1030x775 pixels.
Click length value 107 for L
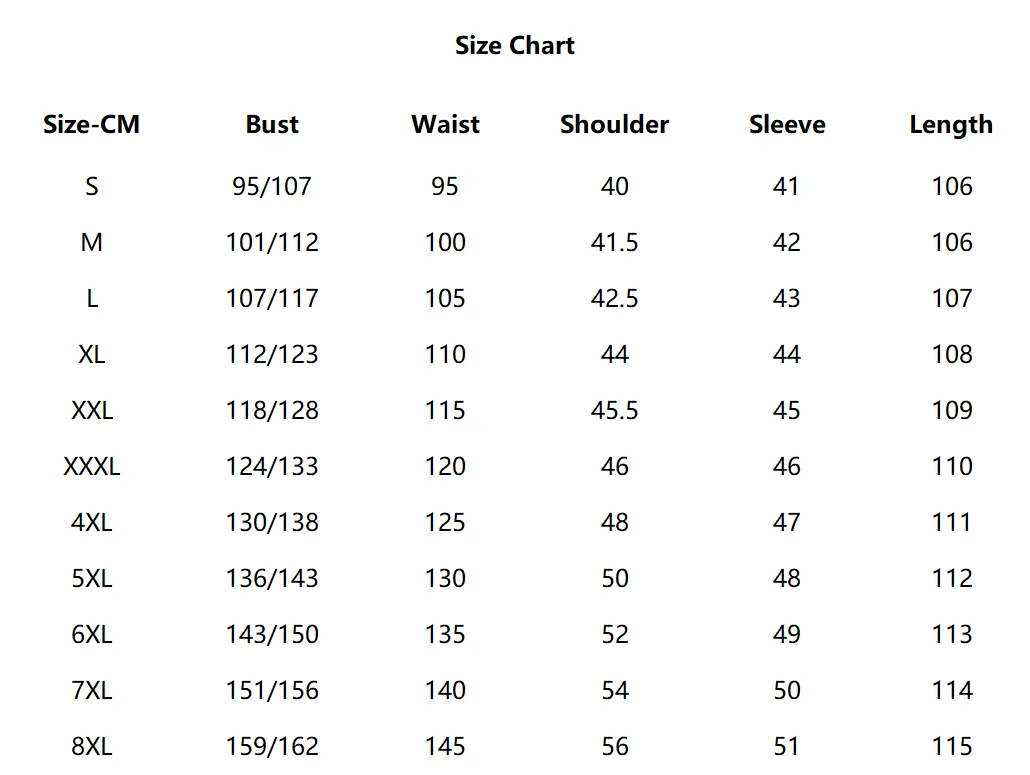(952, 298)
